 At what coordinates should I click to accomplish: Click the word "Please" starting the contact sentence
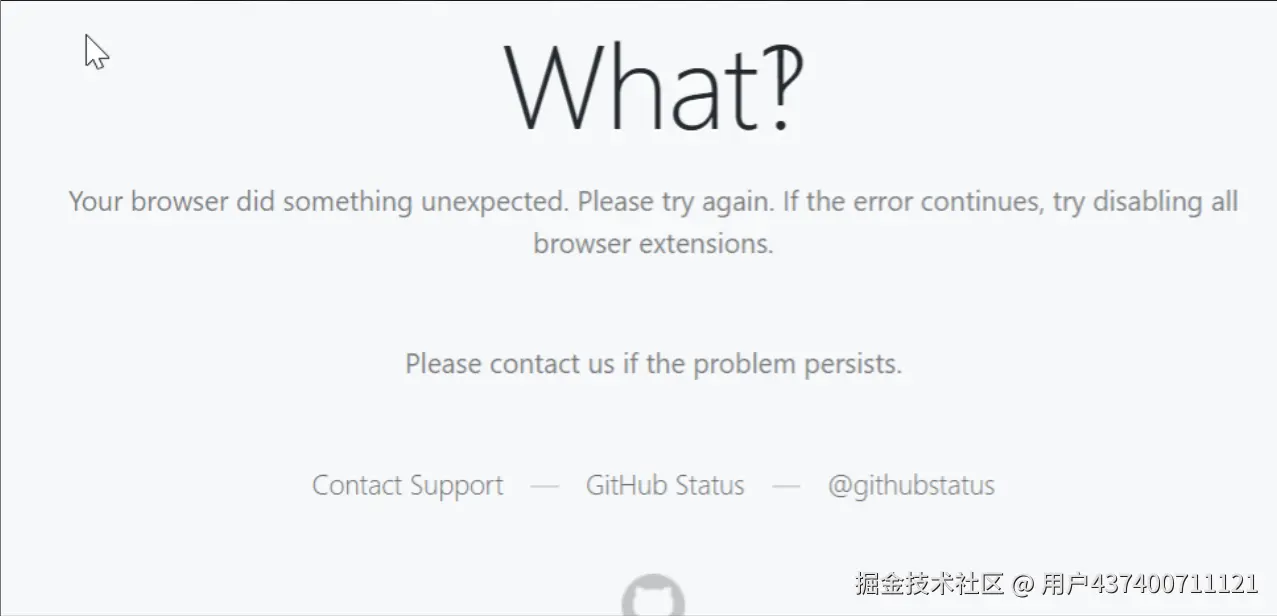pos(444,364)
